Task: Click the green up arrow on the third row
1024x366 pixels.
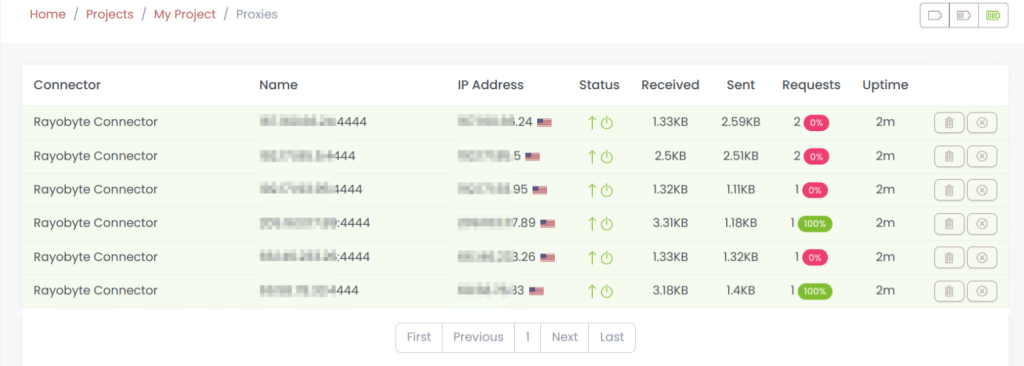Action: [x=592, y=190]
